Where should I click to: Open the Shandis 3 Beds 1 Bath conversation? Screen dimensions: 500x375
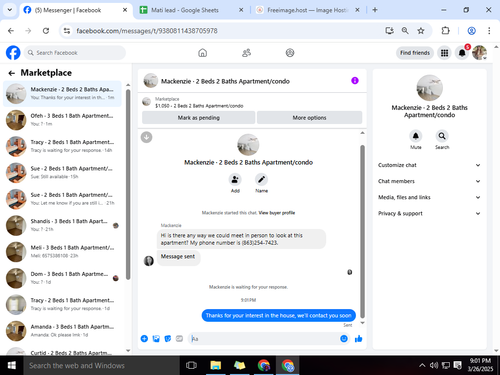[x=62, y=225]
